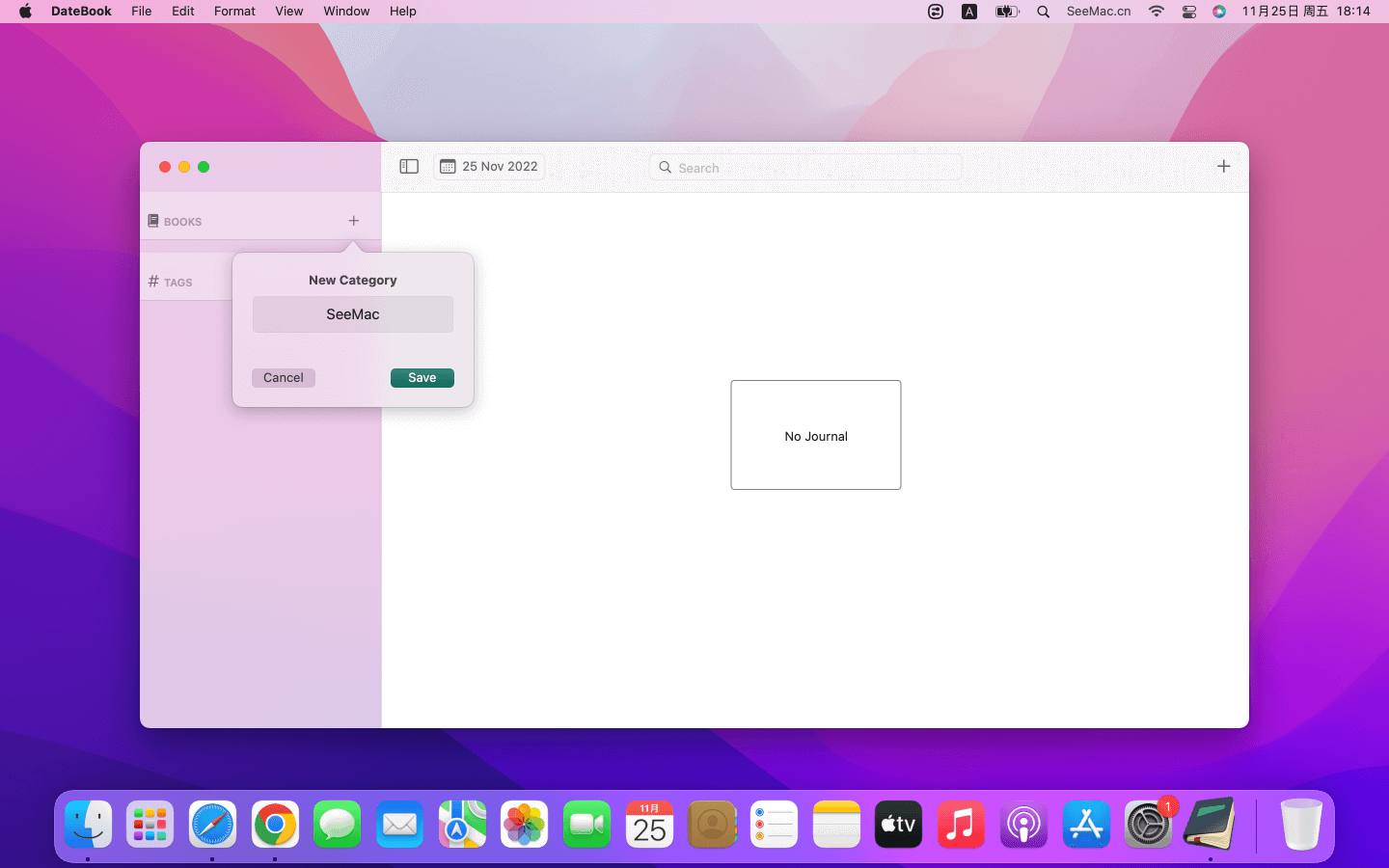Viewport: 1389px width, 868px height.
Task: Launch Safari from the Dock
Action: pos(212,825)
